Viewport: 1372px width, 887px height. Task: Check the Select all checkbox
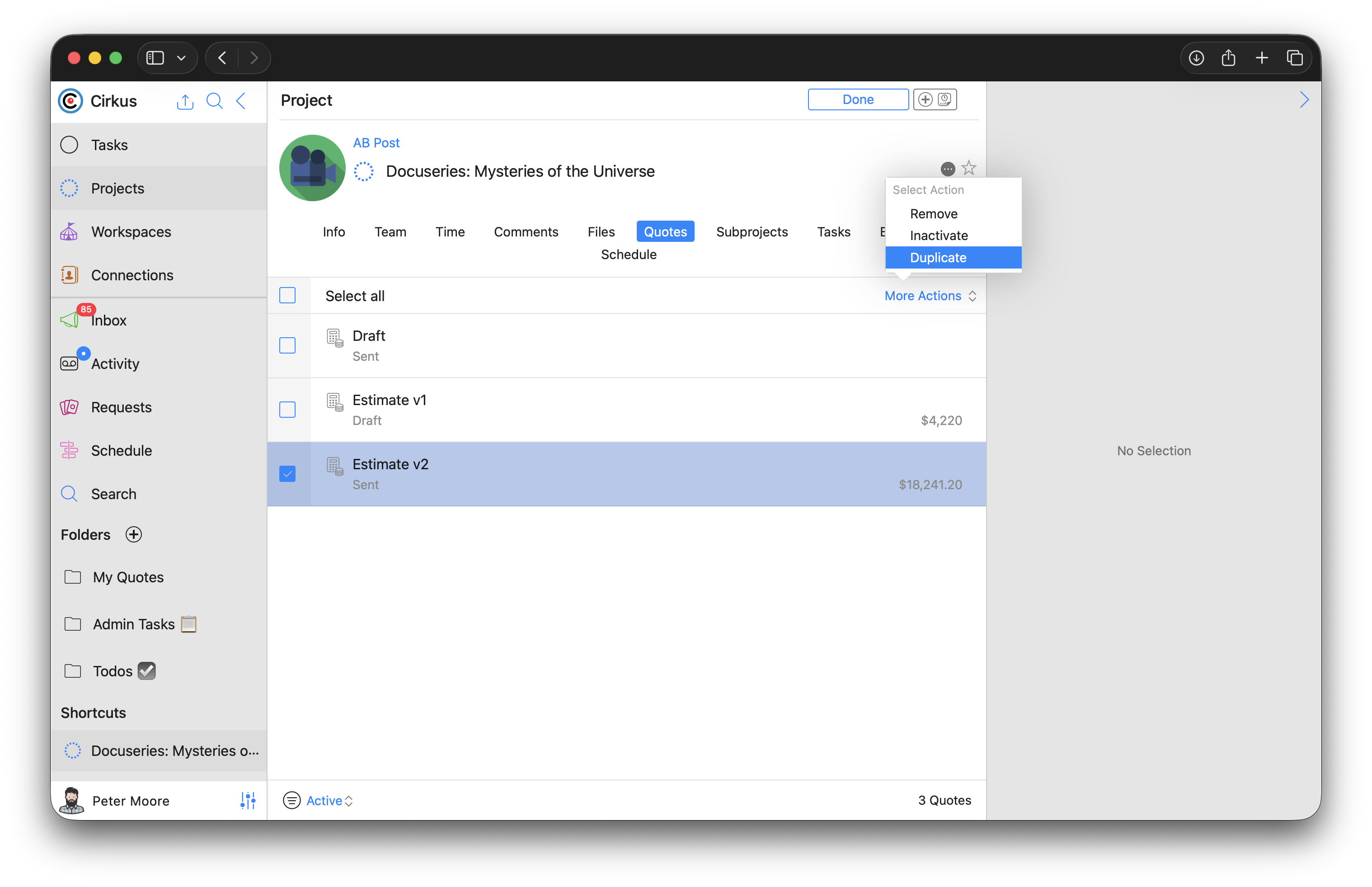click(287, 296)
